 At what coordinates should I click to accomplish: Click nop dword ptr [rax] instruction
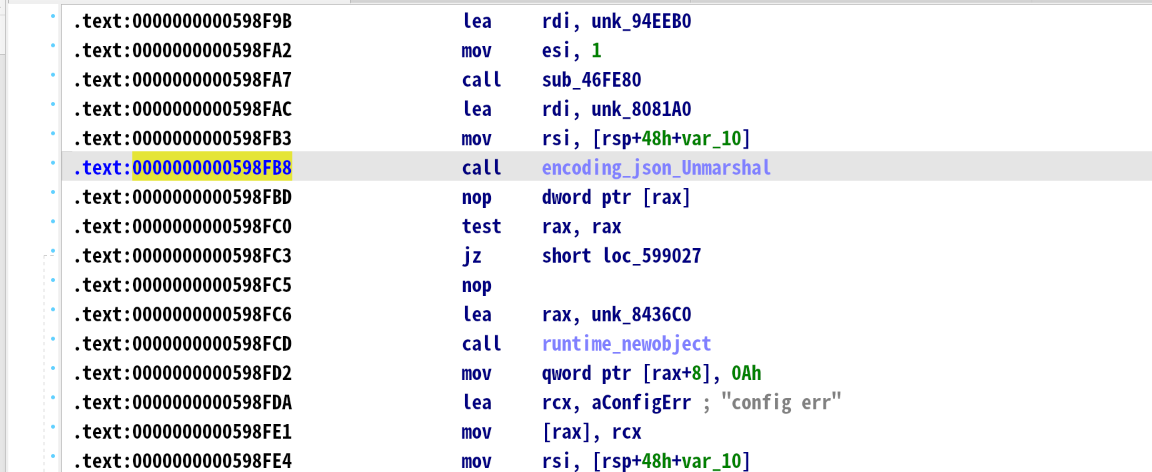tap(576, 197)
